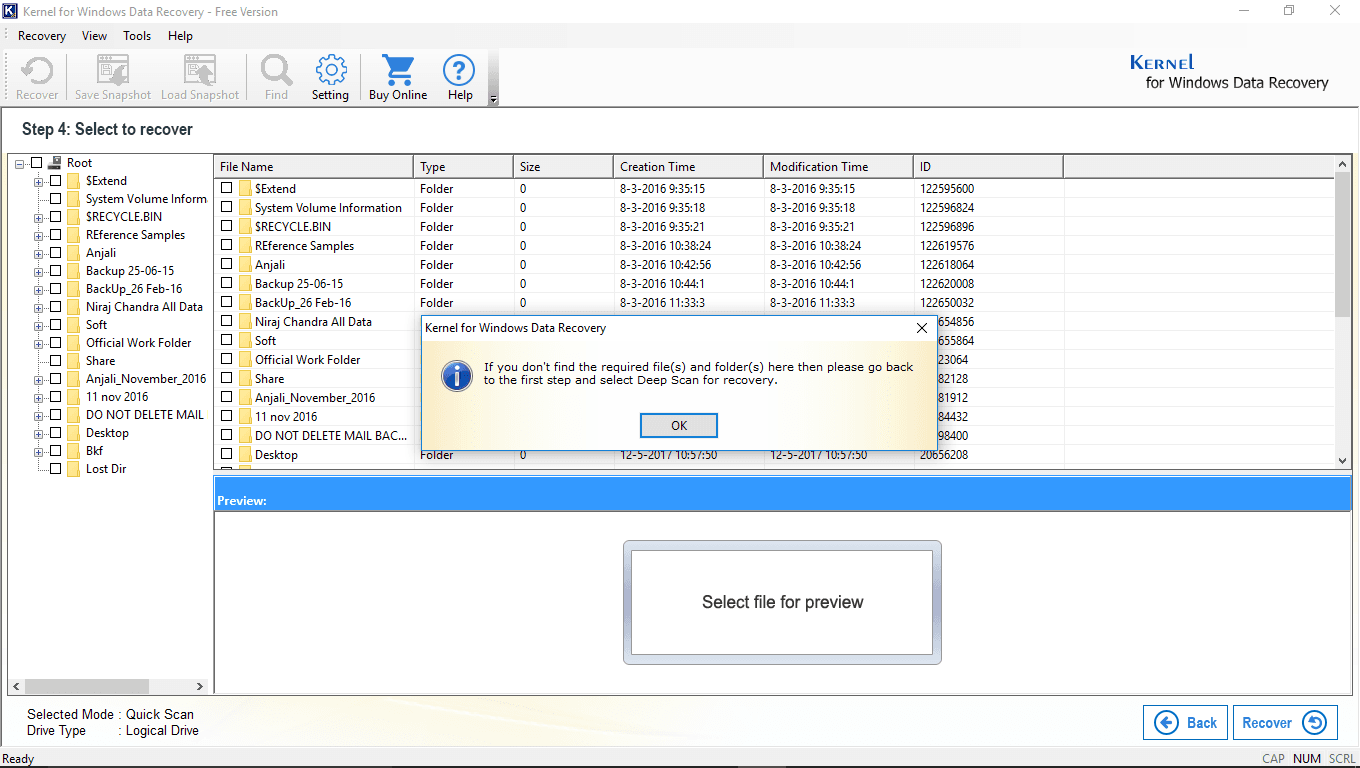This screenshot has width=1360, height=768.
Task: Click Desktop folder icon in file list
Action: [x=245, y=455]
